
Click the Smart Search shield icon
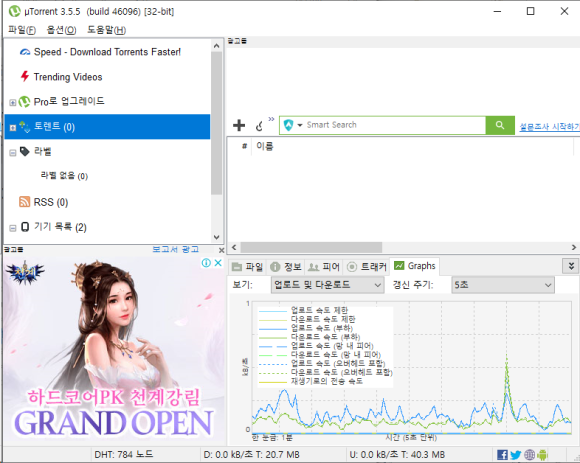coord(288,125)
